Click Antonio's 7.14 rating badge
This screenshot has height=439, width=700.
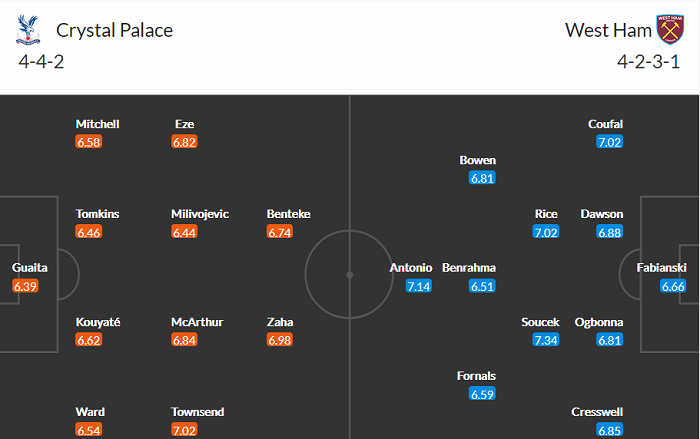[419, 286]
